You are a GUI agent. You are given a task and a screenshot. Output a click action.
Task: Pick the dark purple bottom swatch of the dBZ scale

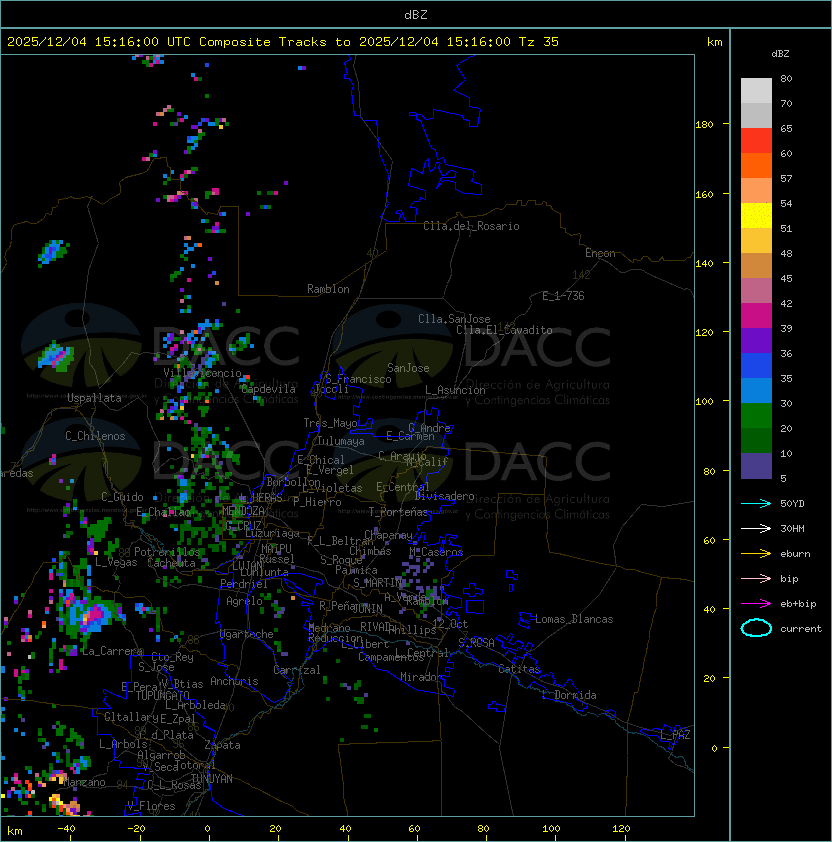coord(756,466)
